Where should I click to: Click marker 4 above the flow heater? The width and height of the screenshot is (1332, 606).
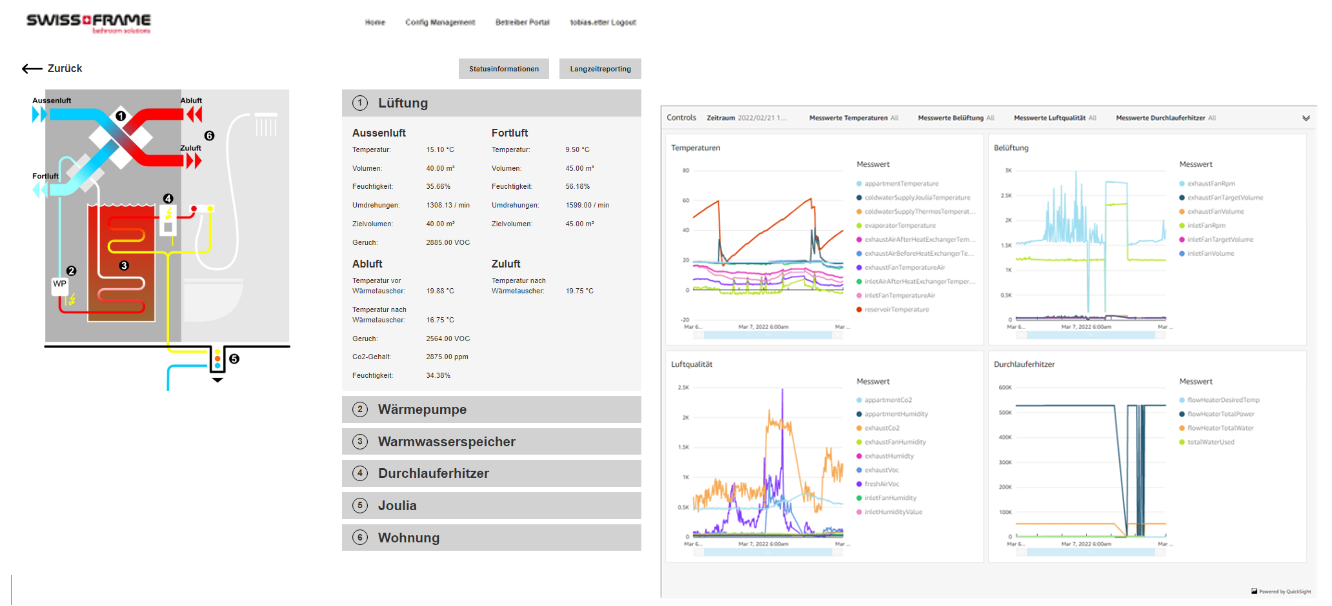[168, 199]
